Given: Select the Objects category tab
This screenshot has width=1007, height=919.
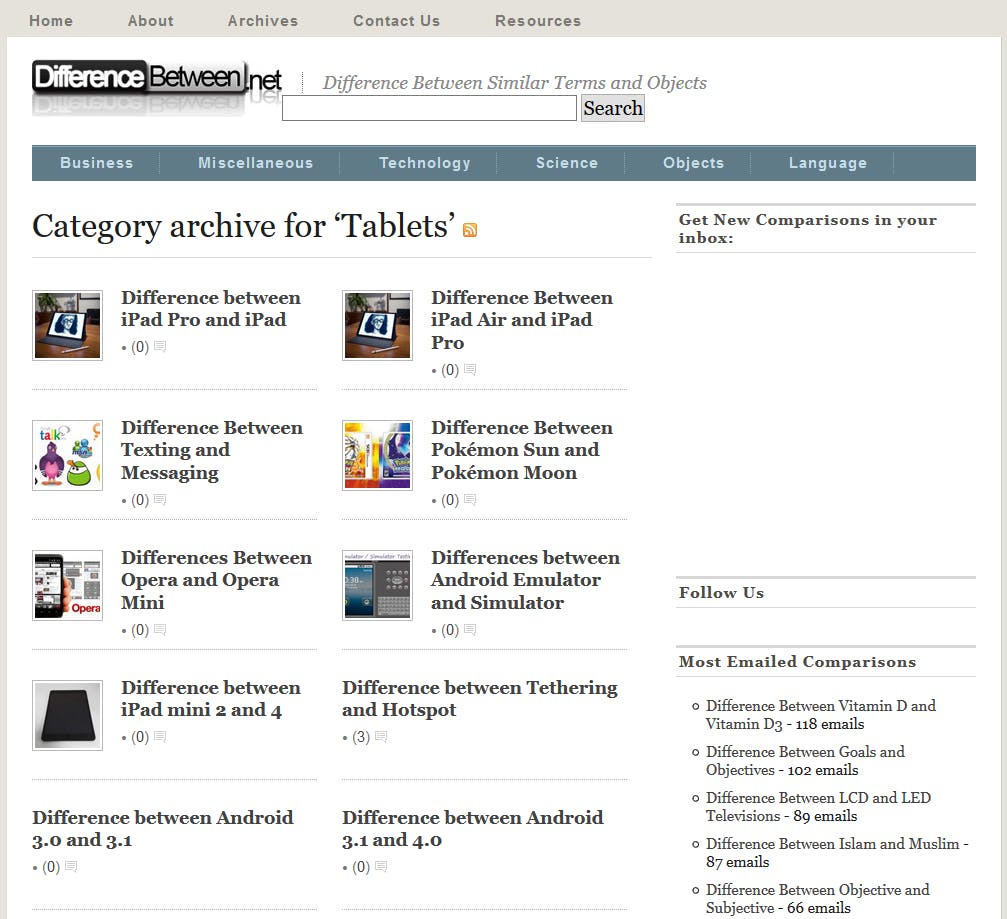Looking at the screenshot, I should [x=694, y=163].
